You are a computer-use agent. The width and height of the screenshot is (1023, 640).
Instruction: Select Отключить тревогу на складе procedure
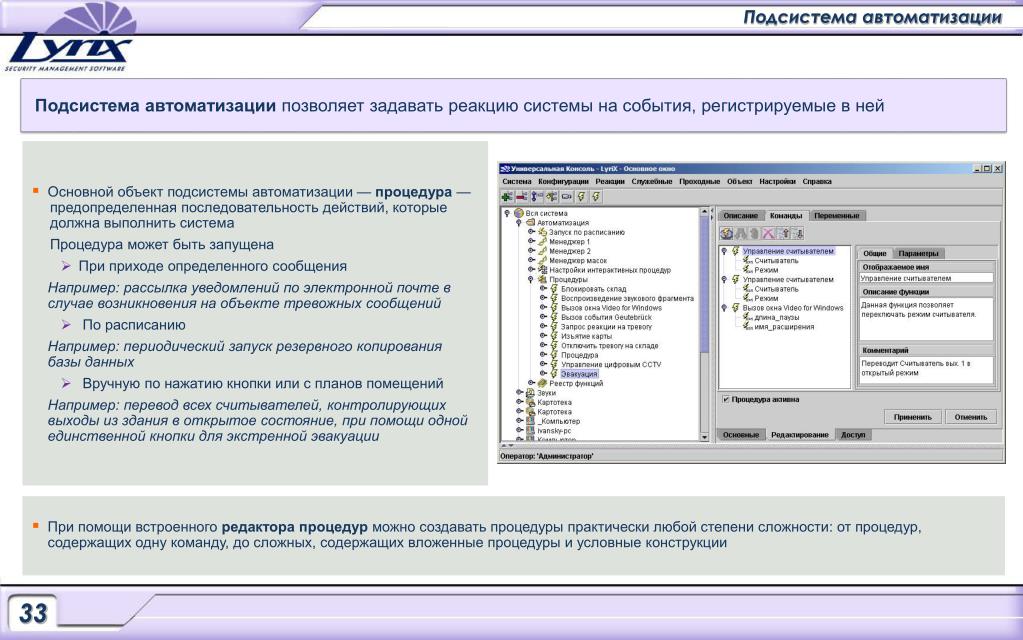click(609, 345)
